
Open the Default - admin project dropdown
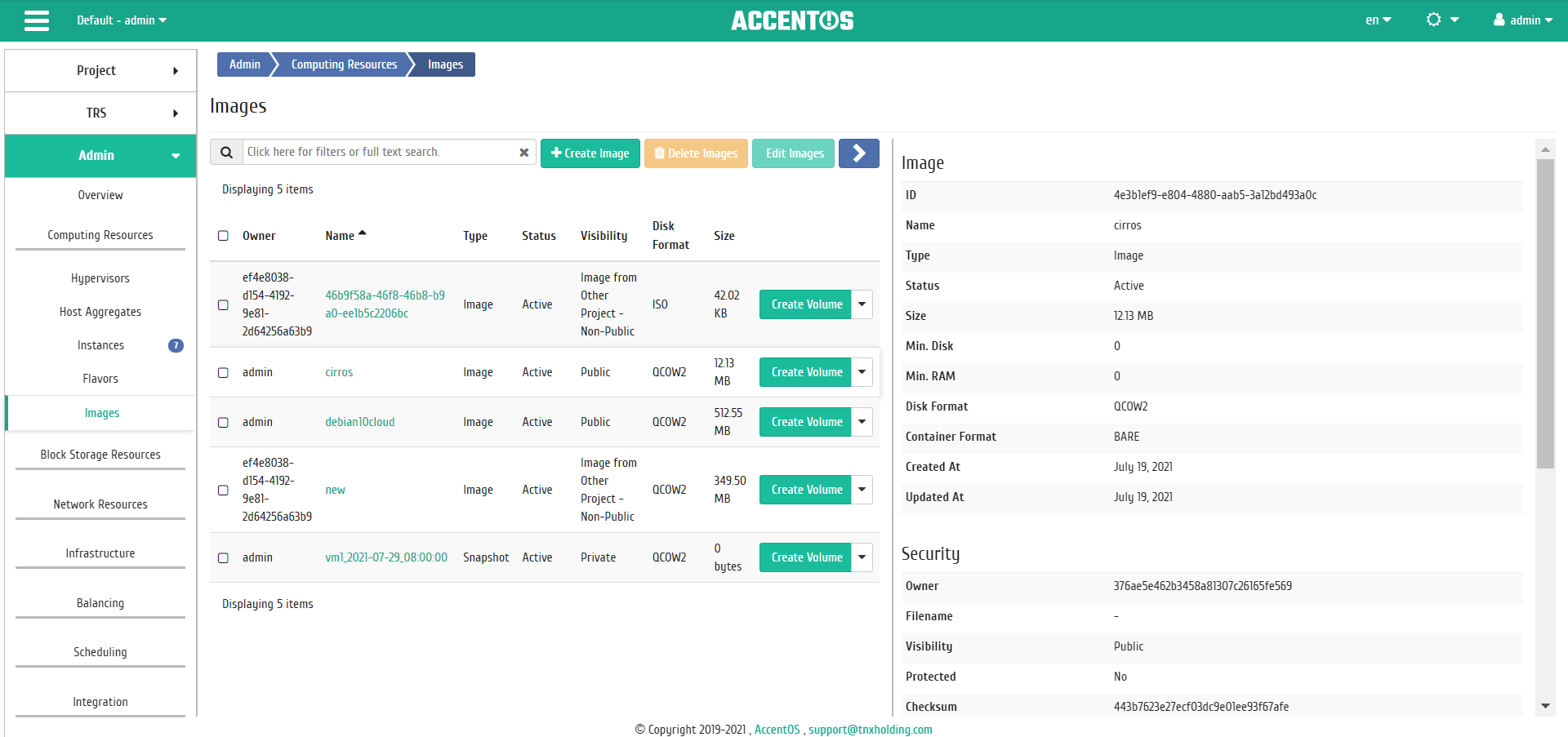[x=122, y=20]
